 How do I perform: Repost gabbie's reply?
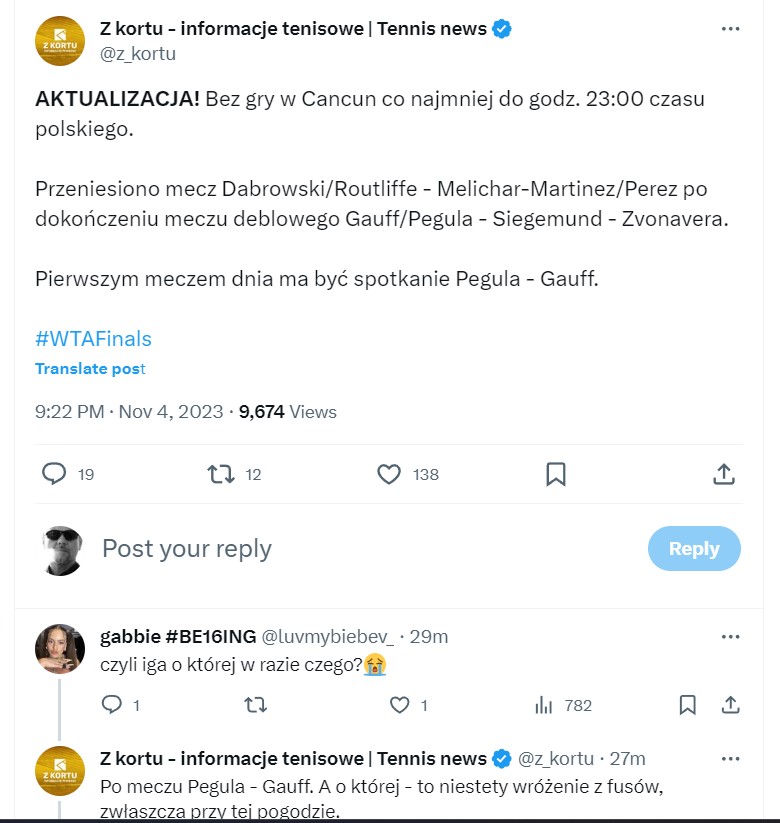(x=256, y=705)
